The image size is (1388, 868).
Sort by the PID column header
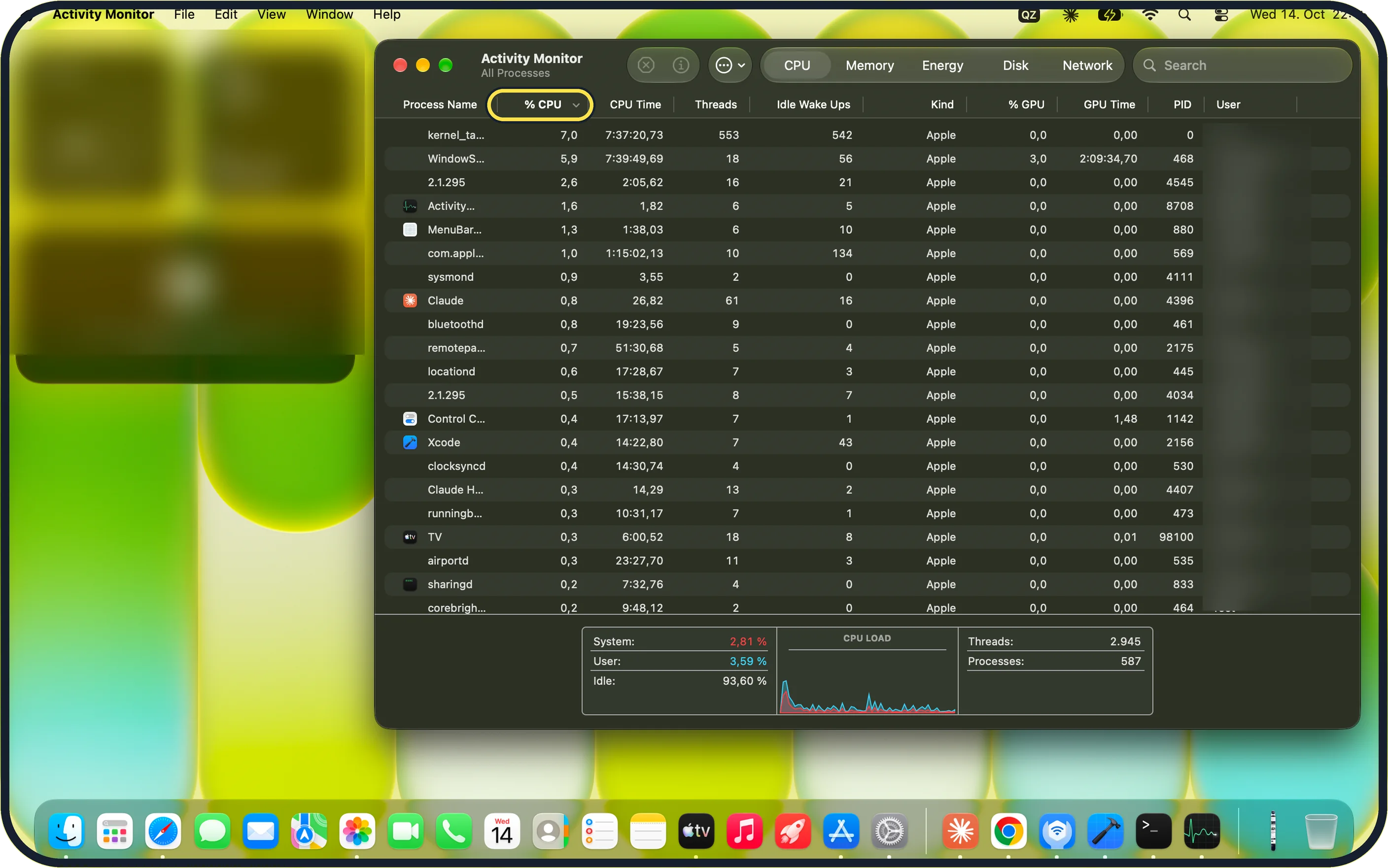[x=1182, y=104]
